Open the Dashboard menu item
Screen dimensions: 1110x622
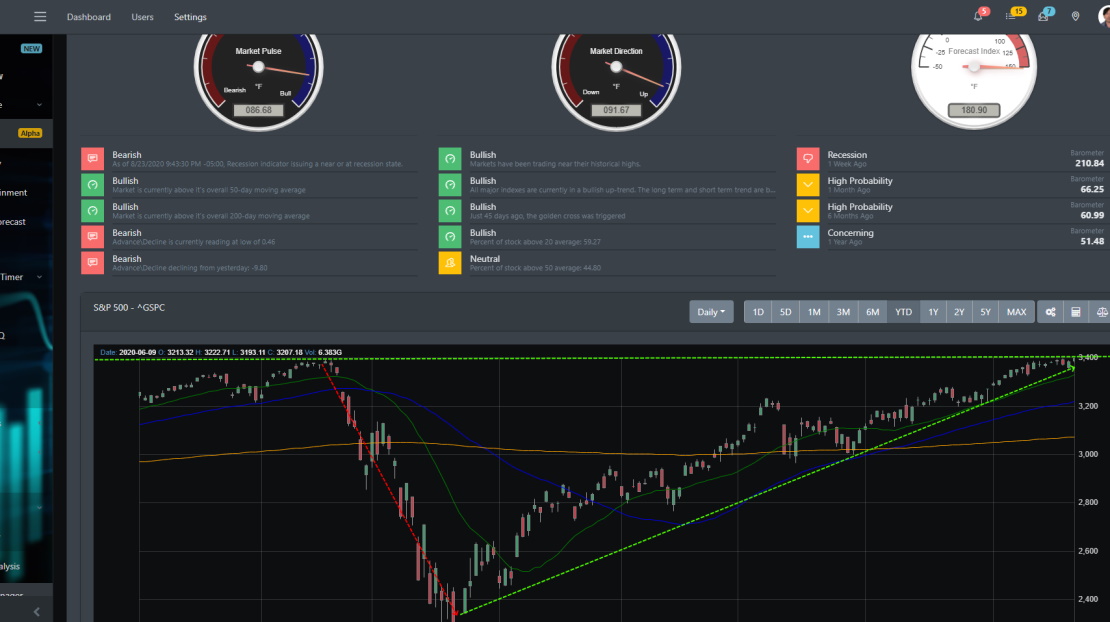[88, 17]
